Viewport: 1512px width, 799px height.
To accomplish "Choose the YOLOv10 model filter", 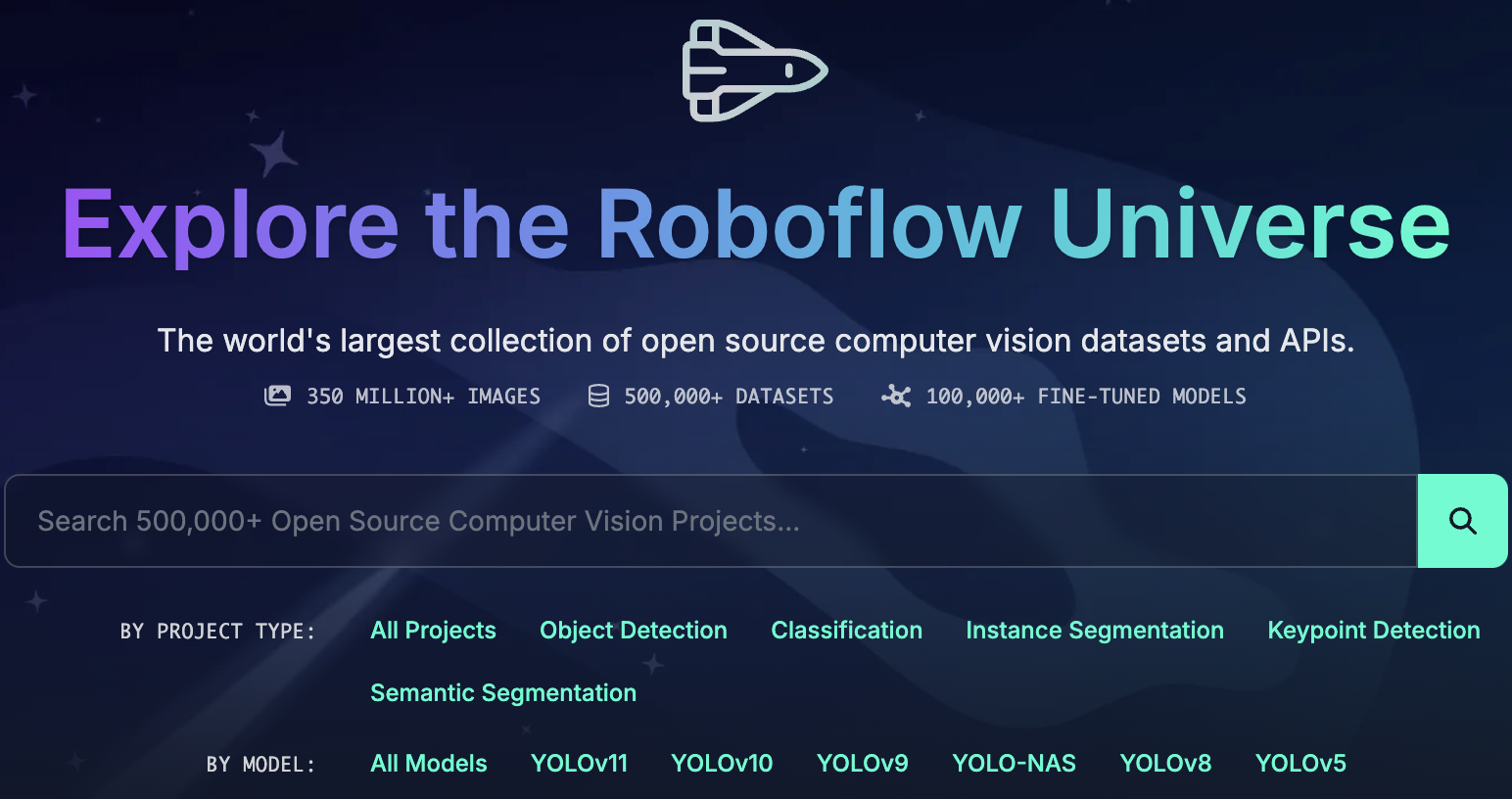I will tap(722, 764).
